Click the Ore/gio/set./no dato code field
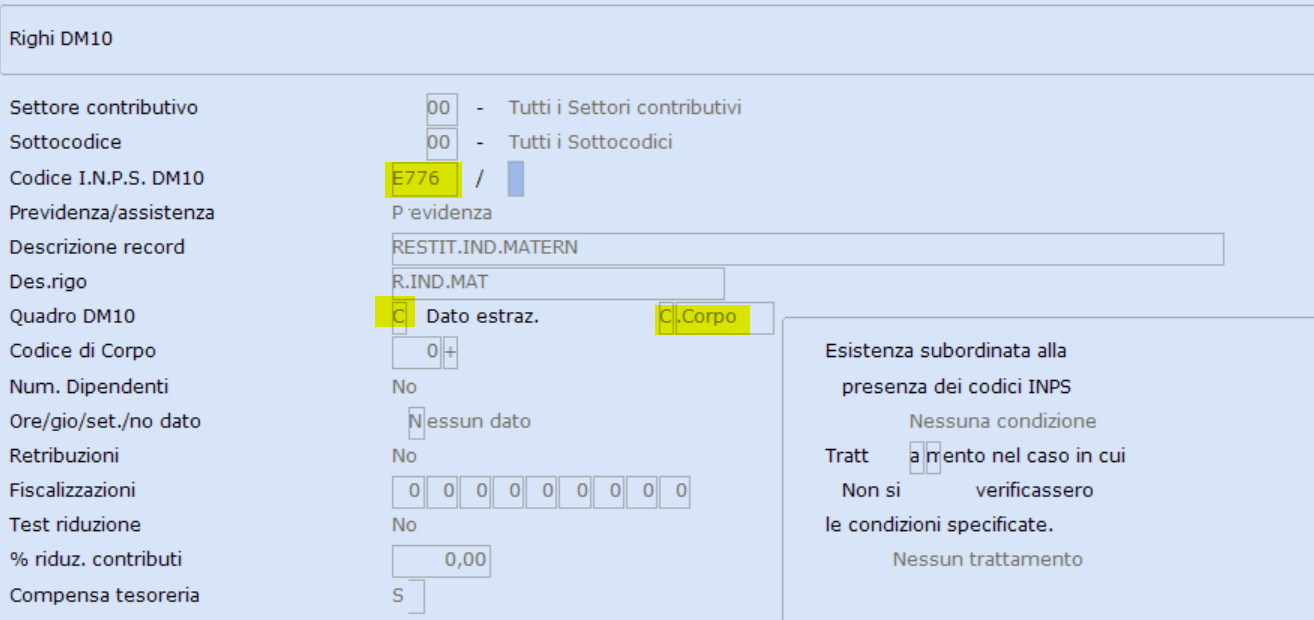 416,422
